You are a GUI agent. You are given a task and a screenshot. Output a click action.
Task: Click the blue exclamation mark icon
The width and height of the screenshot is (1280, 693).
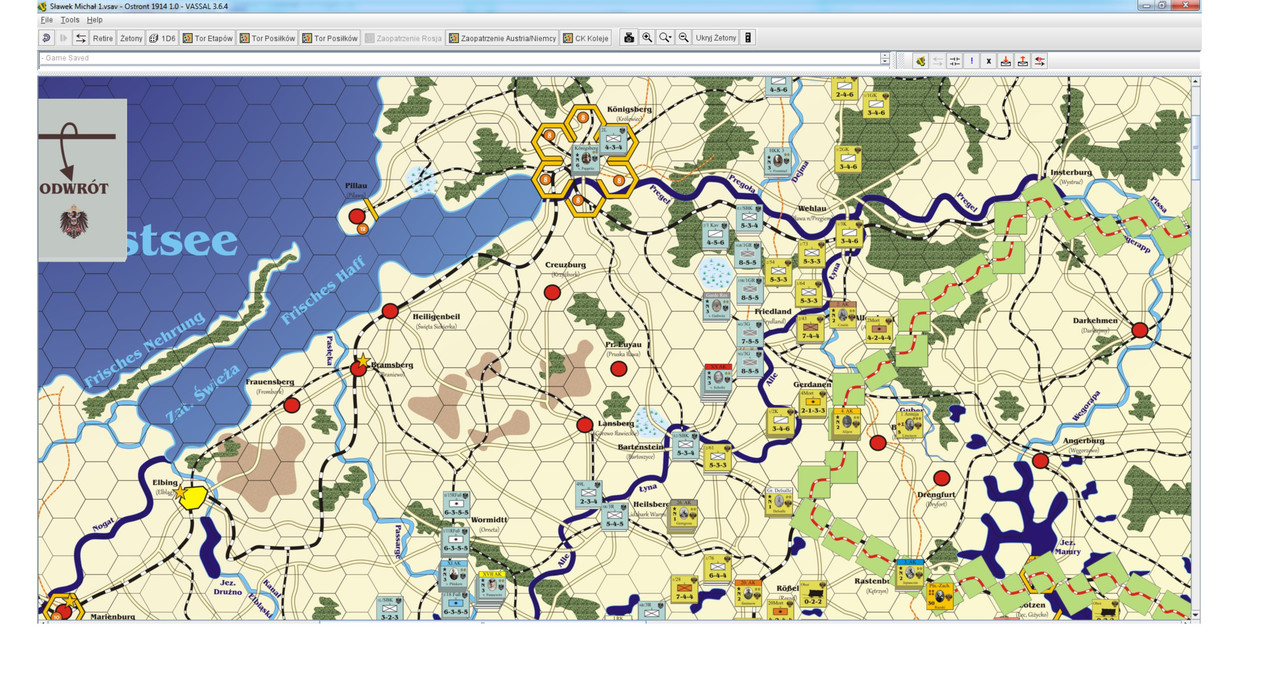(x=972, y=61)
